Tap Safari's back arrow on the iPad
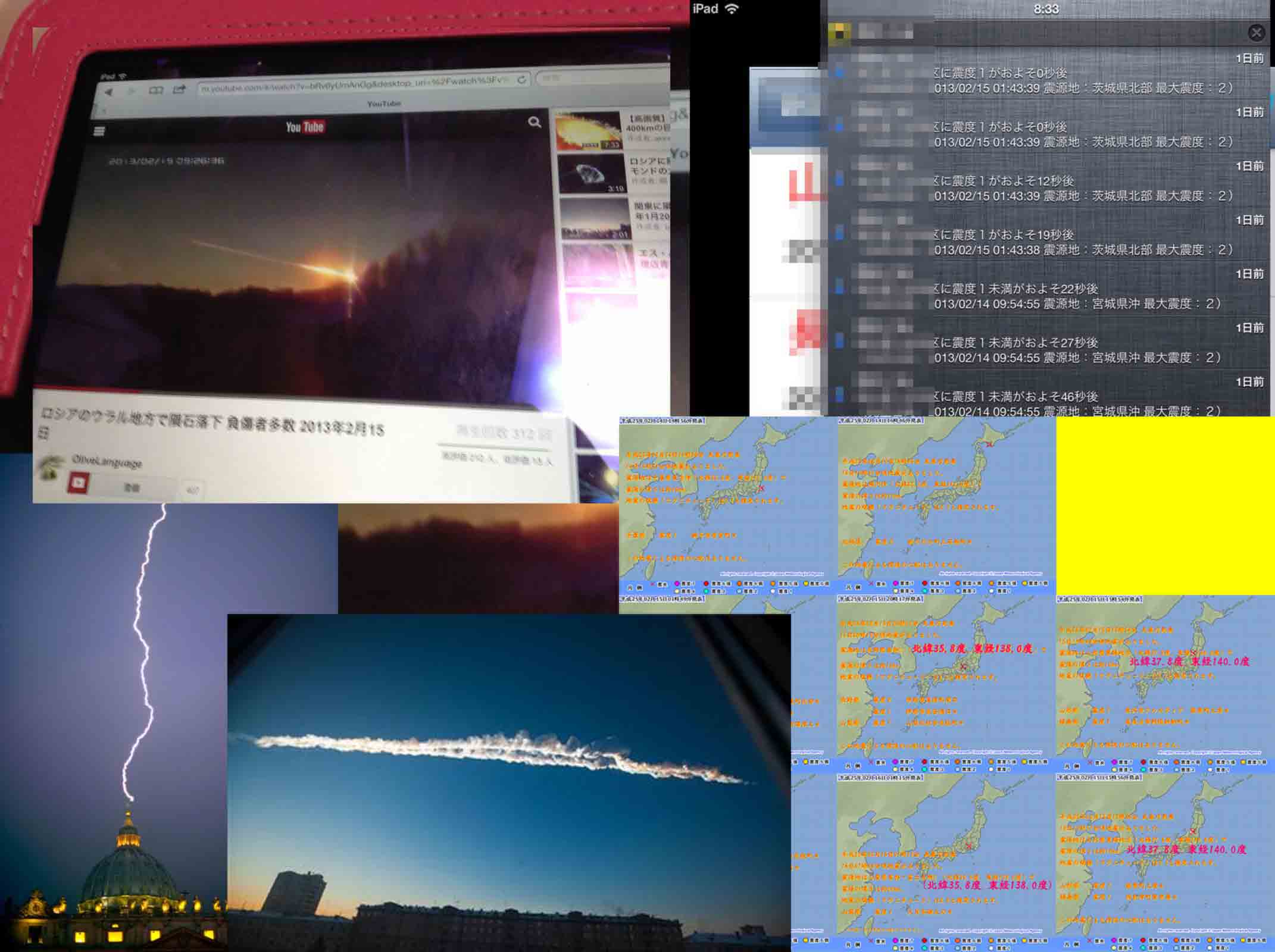This screenshot has width=1275, height=952. tap(108, 92)
